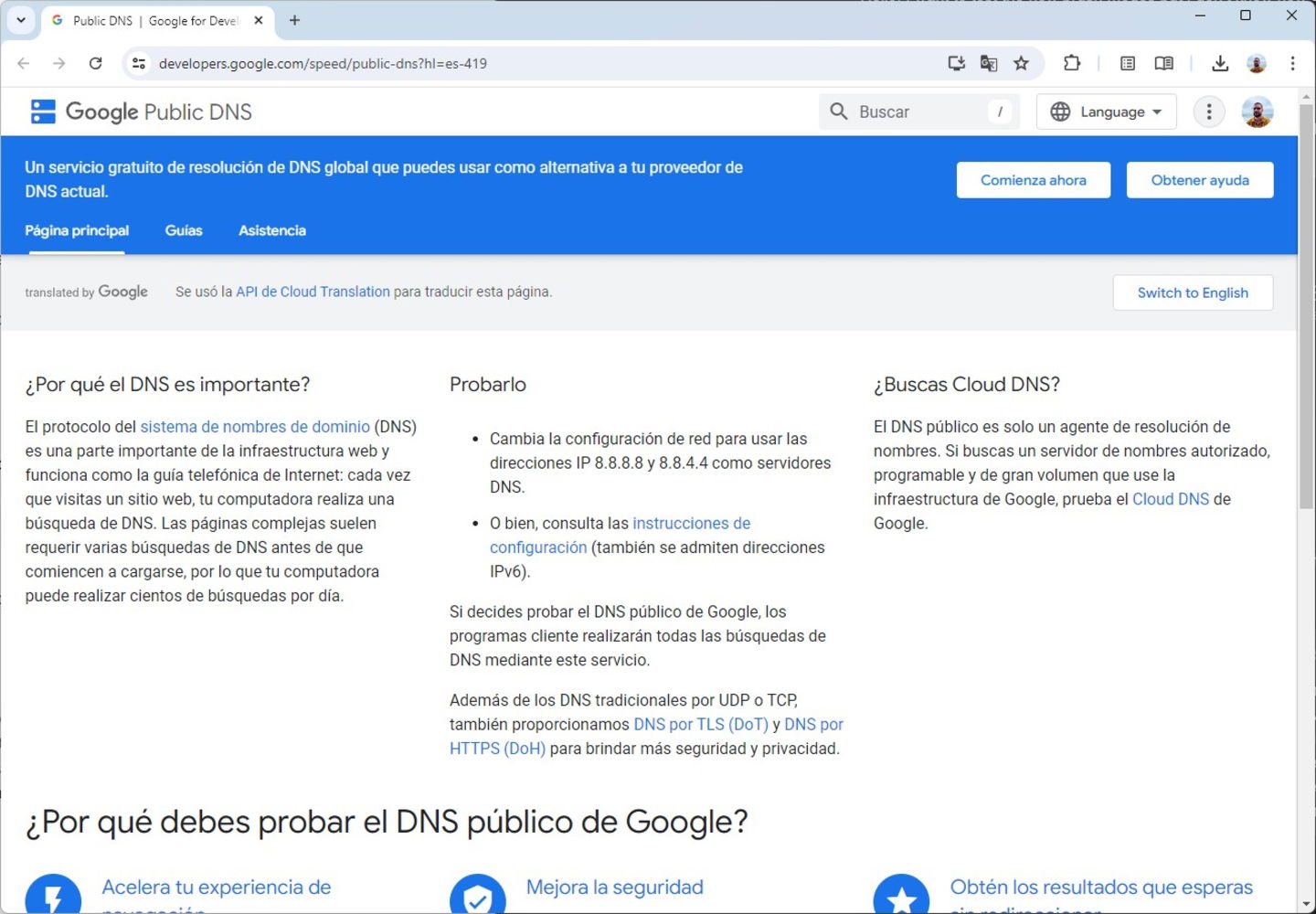The width and height of the screenshot is (1316, 914).
Task: Open the Downloads icon
Action: tap(1220, 63)
